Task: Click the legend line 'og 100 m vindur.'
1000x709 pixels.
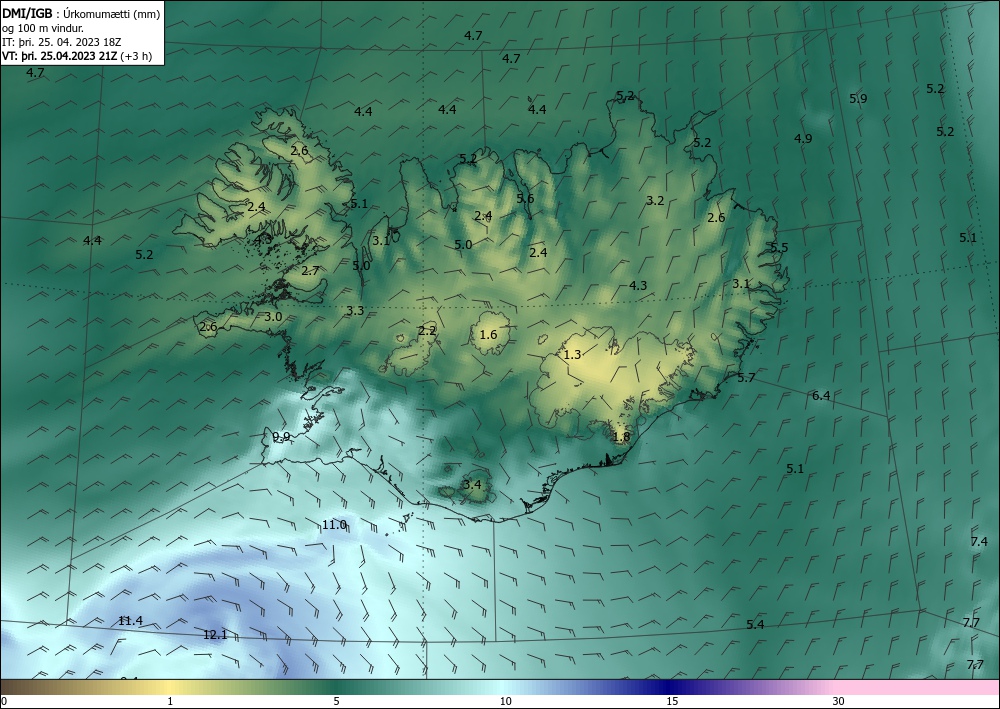Action: tap(43, 28)
